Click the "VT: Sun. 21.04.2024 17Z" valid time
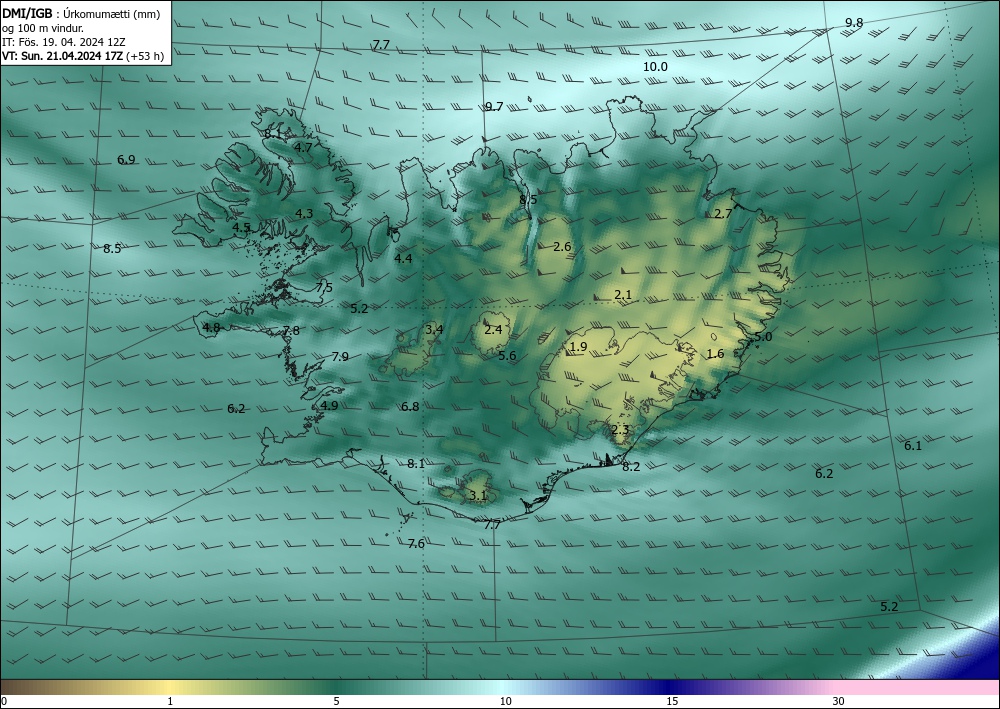This screenshot has width=1000, height=709. tap(62, 56)
